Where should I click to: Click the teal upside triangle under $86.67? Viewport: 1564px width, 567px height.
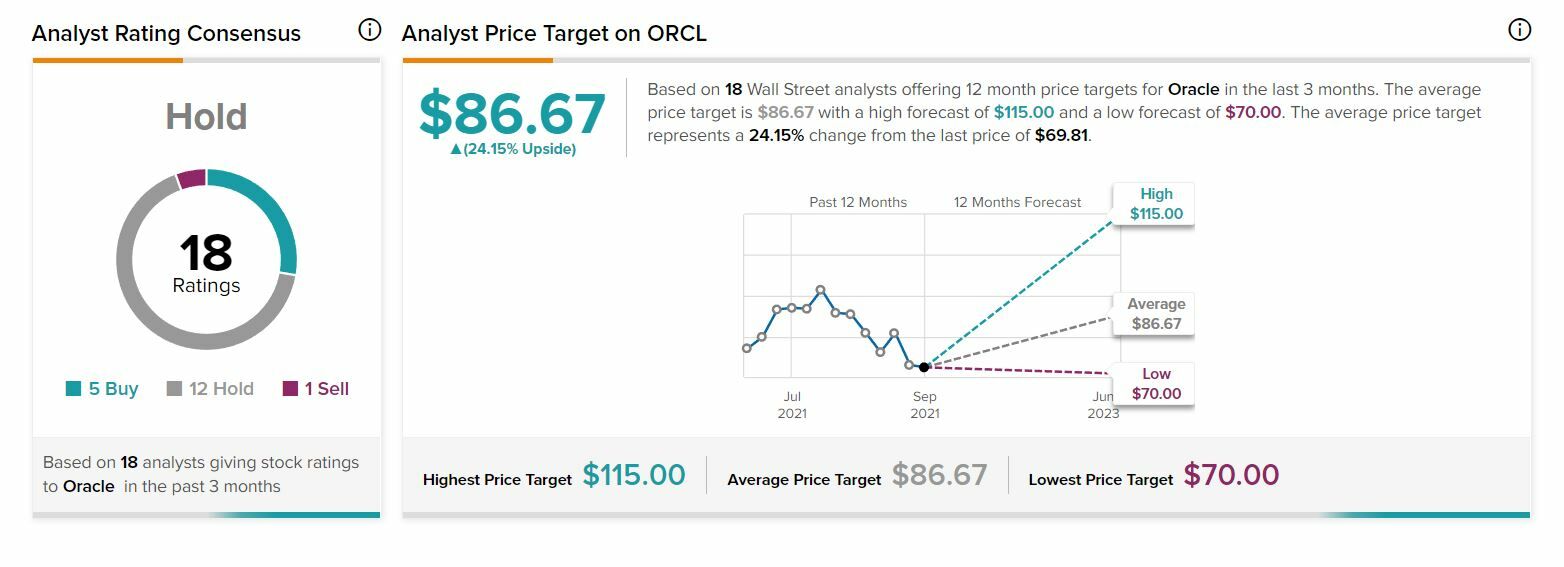[x=456, y=150]
